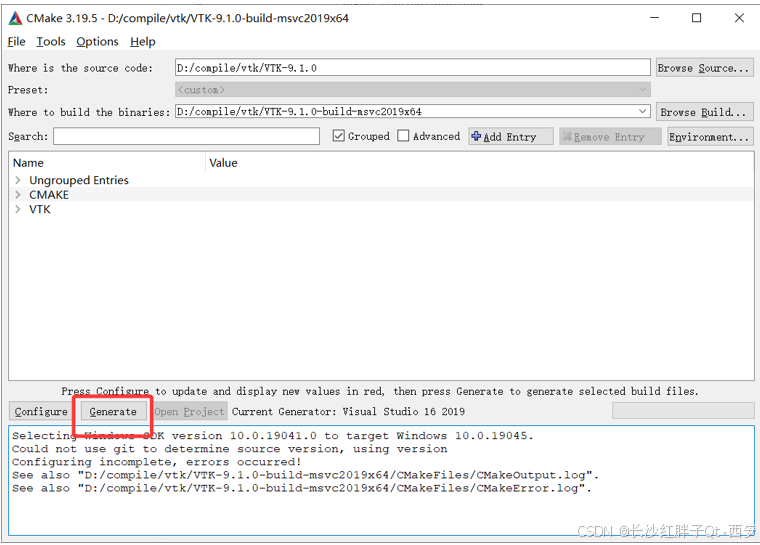Open the Help menu

[142, 42]
